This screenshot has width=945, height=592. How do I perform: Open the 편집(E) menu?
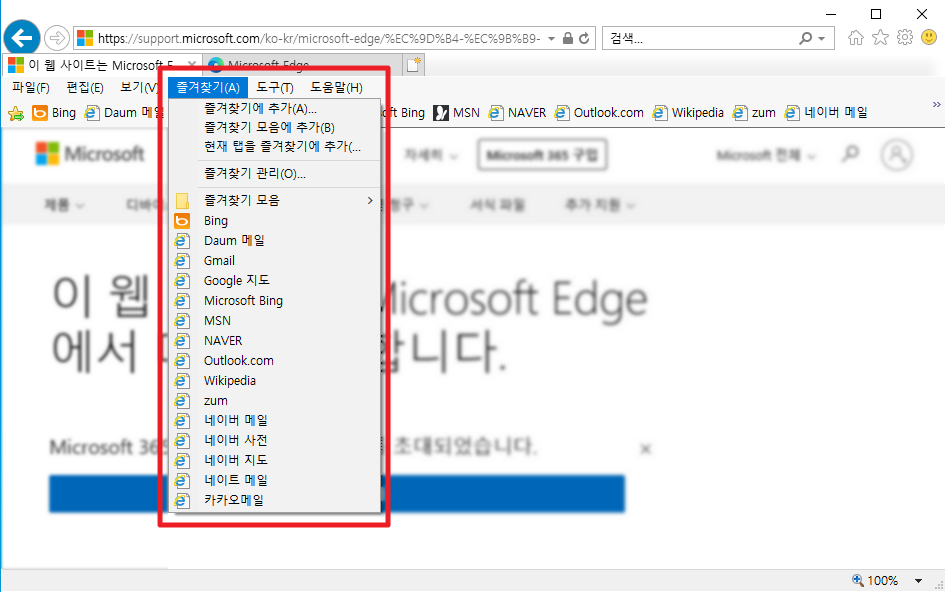click(x=85, y=87)
